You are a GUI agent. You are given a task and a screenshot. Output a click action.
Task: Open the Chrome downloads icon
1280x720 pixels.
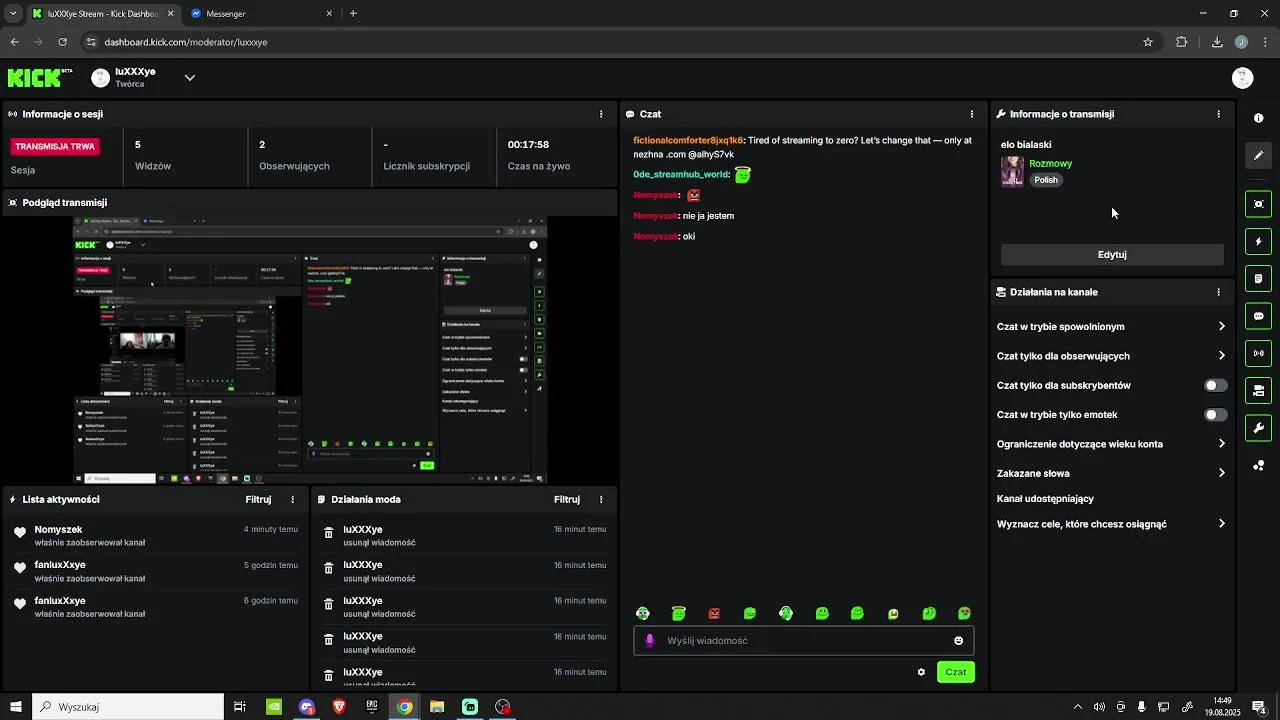point(1217,42)
